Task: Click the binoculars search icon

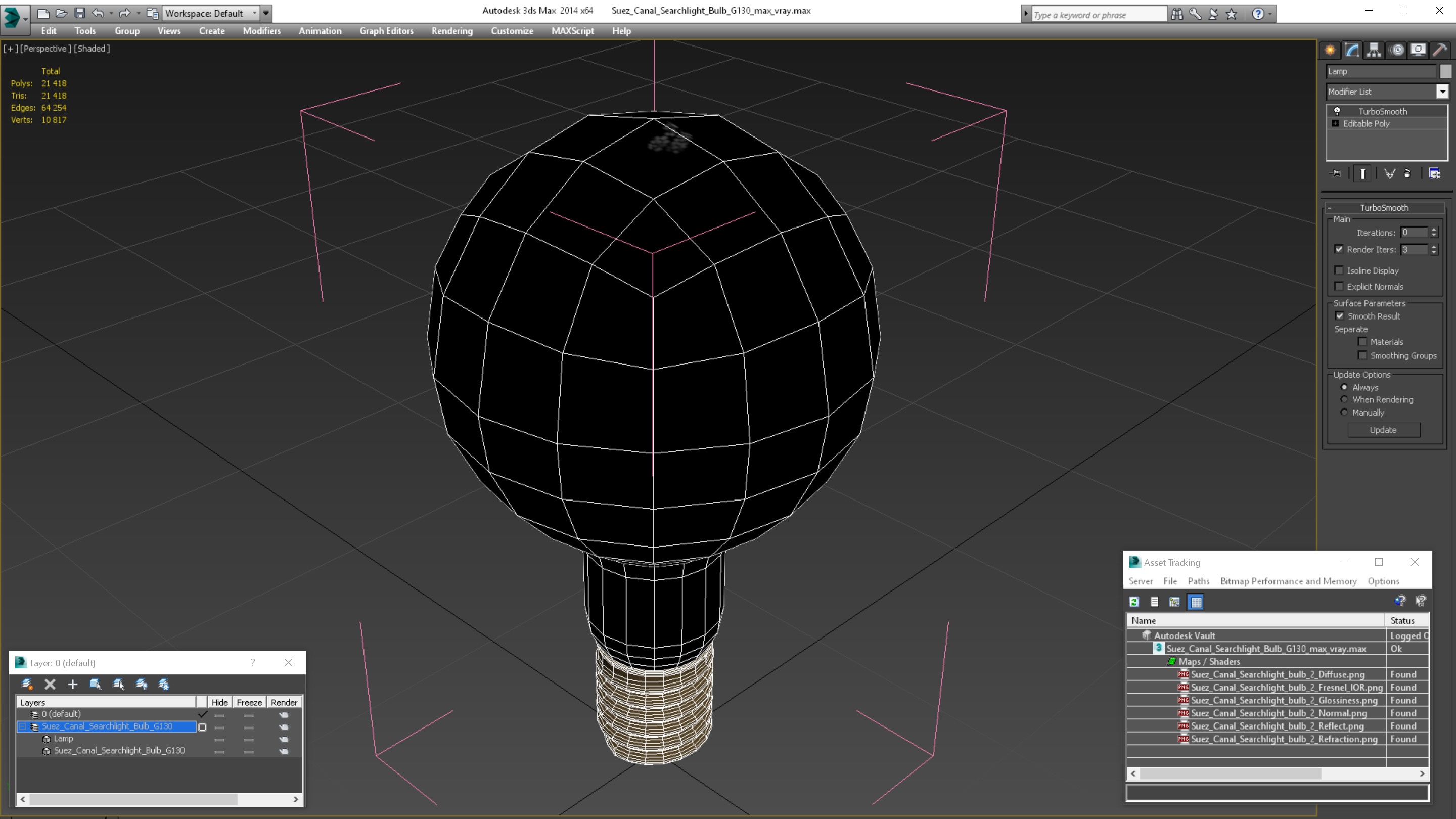Action: point(1177,14)
